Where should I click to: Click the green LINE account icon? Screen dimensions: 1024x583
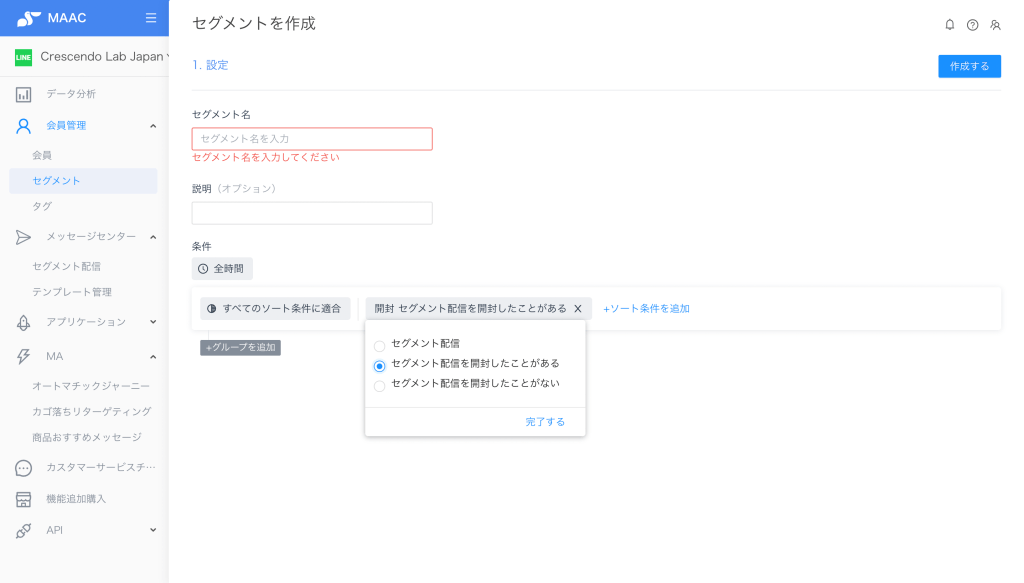[x=24, y=57]
